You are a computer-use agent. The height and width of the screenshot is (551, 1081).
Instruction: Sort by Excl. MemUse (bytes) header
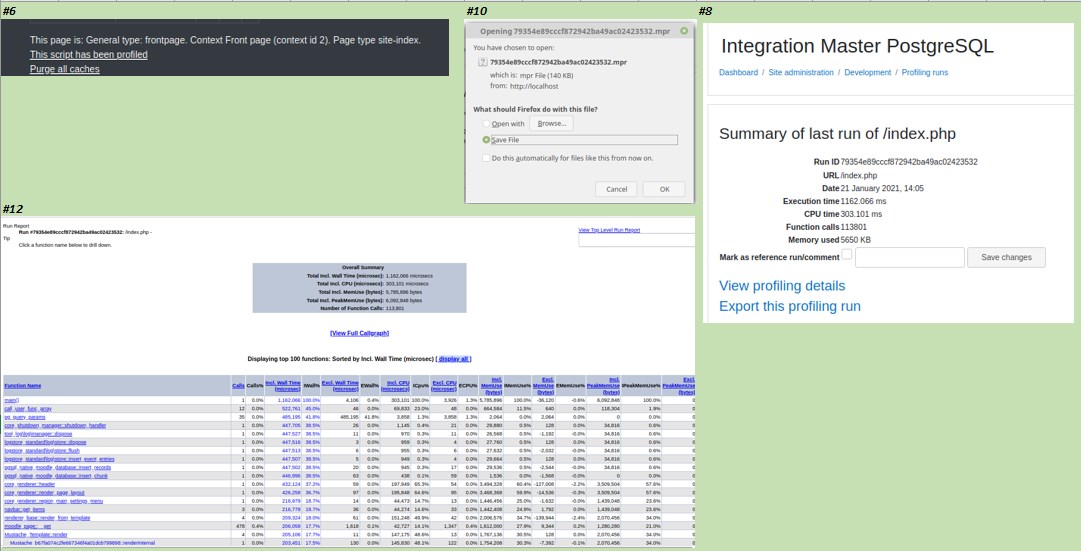544,385
